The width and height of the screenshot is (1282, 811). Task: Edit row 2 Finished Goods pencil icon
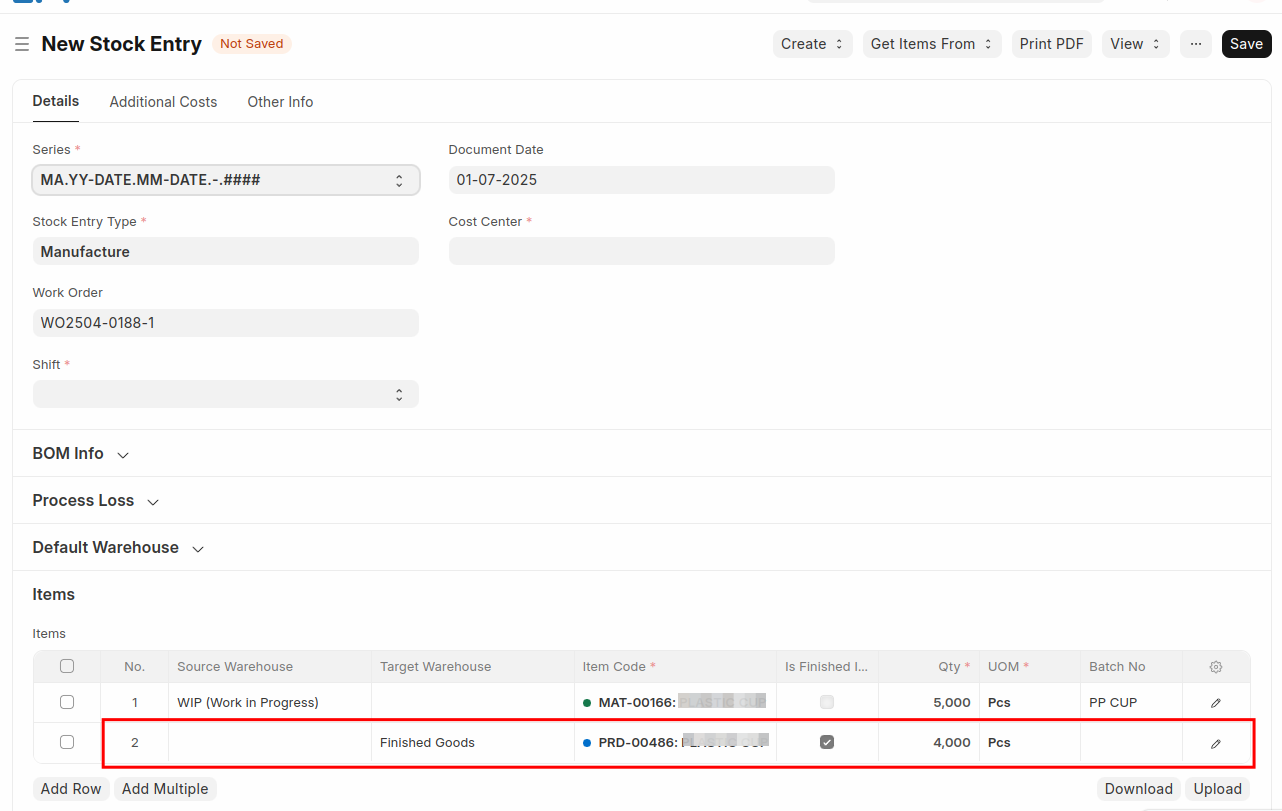coord(1216,743)
